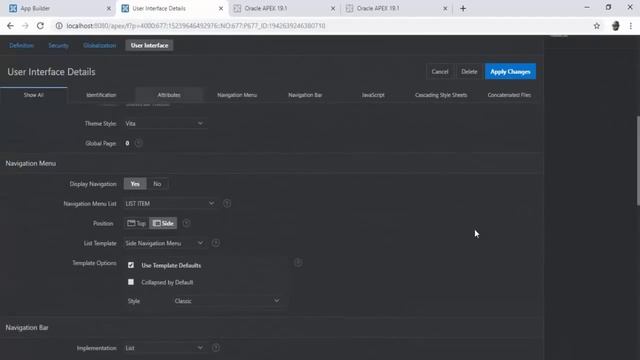The width and height of the screenshot is (640, 360).
Task: Open help for Template Options
Action: tap(298, 262)
